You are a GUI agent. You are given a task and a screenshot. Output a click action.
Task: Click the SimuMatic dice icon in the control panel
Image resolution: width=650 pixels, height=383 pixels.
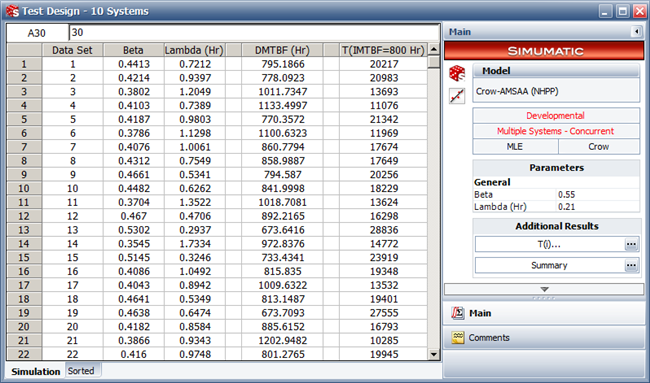(457, 73)
